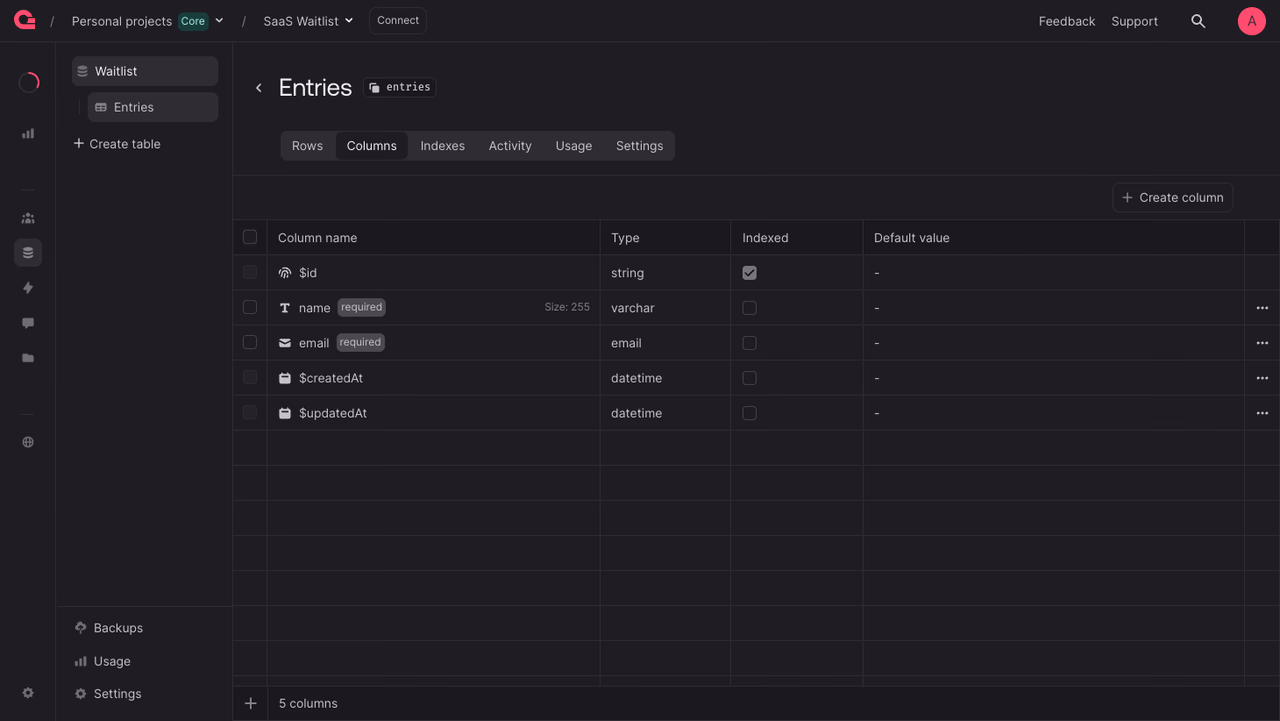Toggle the Indexed checkbox for email
This screenshot has height=721, width=1280.
click(x=749, y=343)
